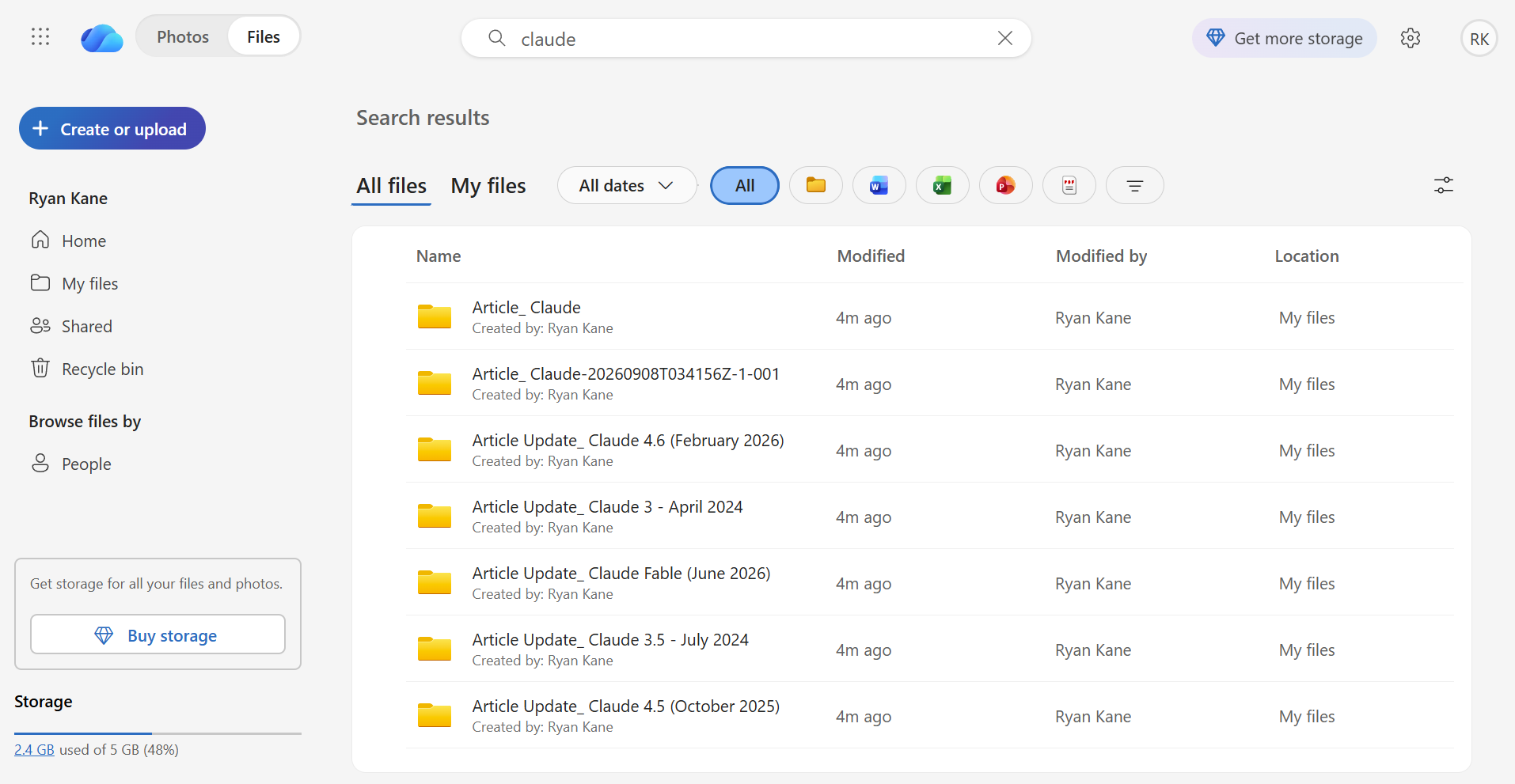This screenshot has width=1515, height=784.
Task: Open My files location for Claude Fable row
Action: 1307,583
